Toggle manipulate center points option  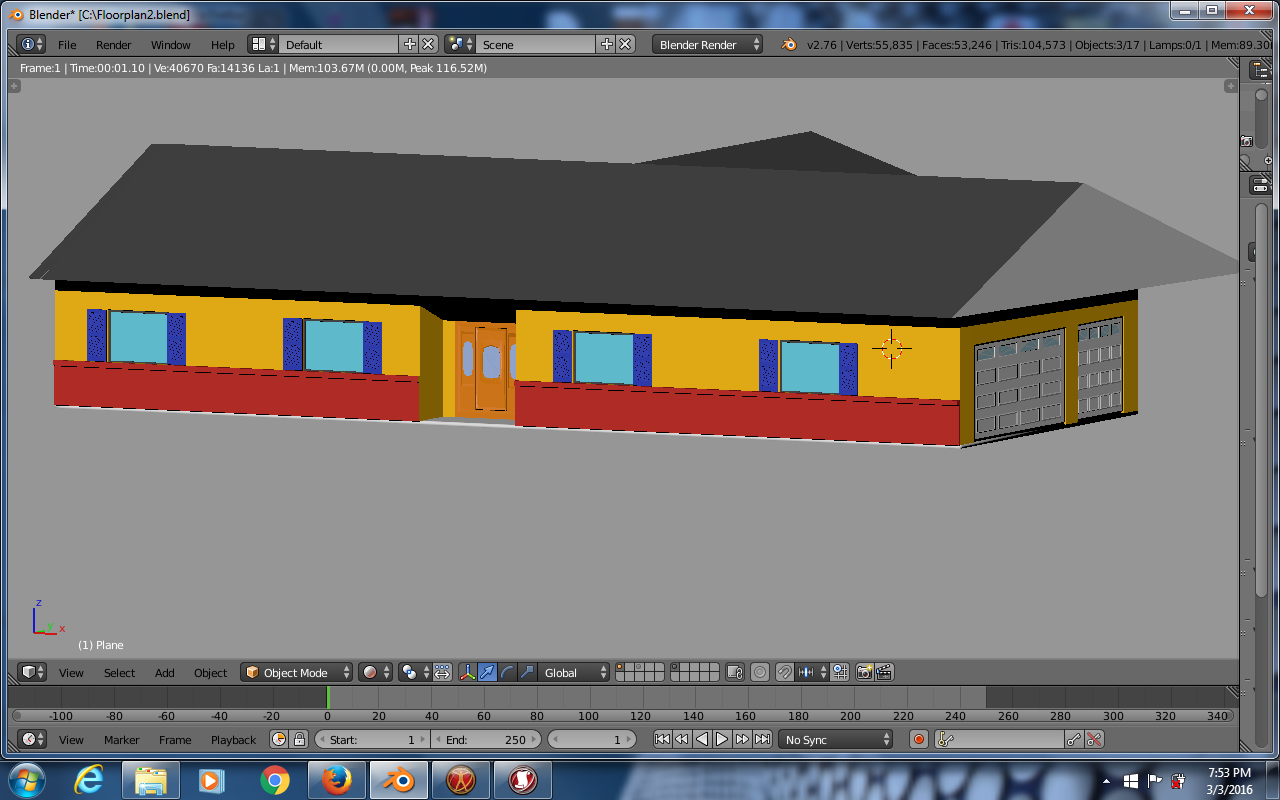coord(442,672)
